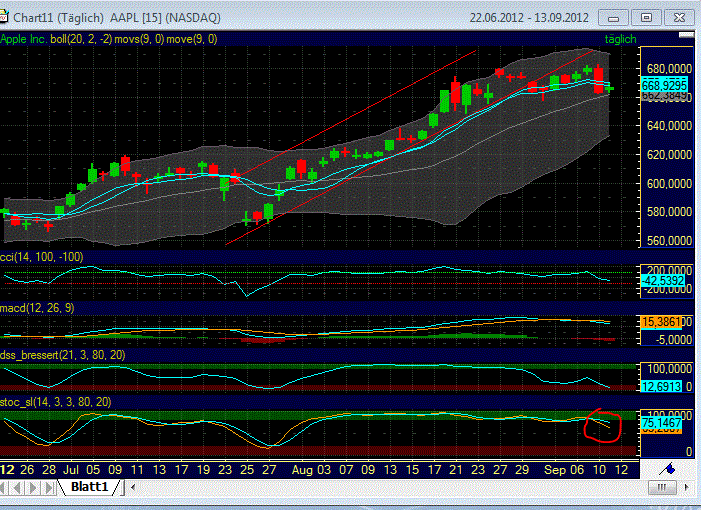Click the '03' date label after Aug
This screenshot has height=510, width=701.
(x=324, y=470)
